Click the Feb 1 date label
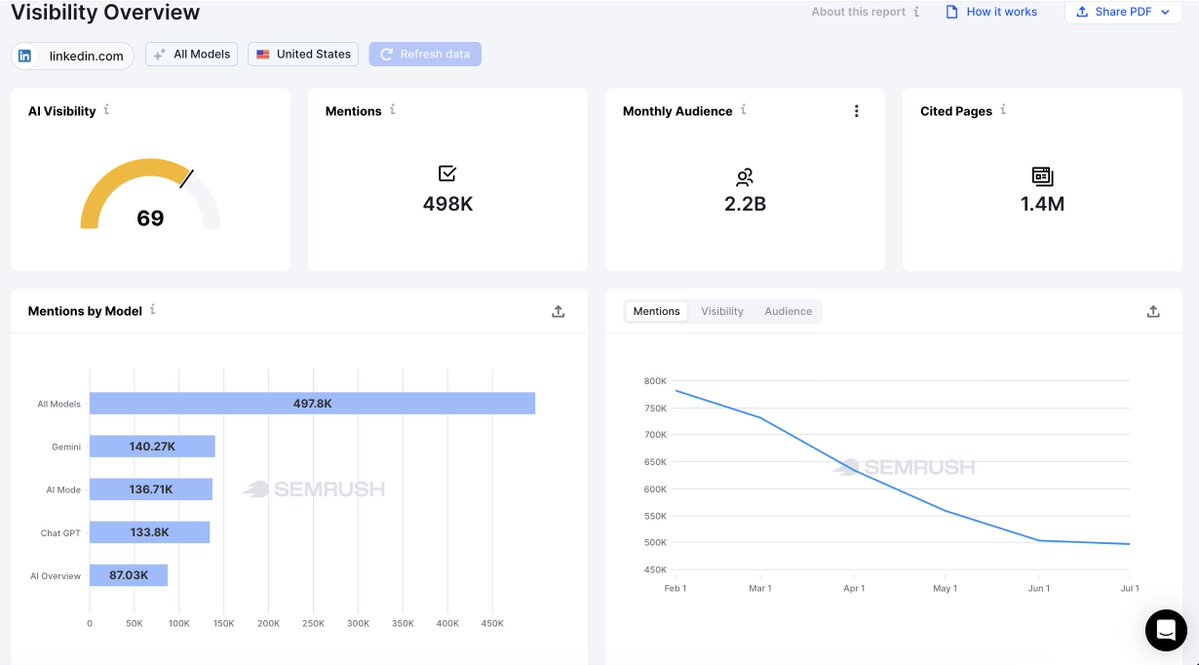Image resolution: width=1199 pixels, height=665 pixels. (x=675, y=589)
